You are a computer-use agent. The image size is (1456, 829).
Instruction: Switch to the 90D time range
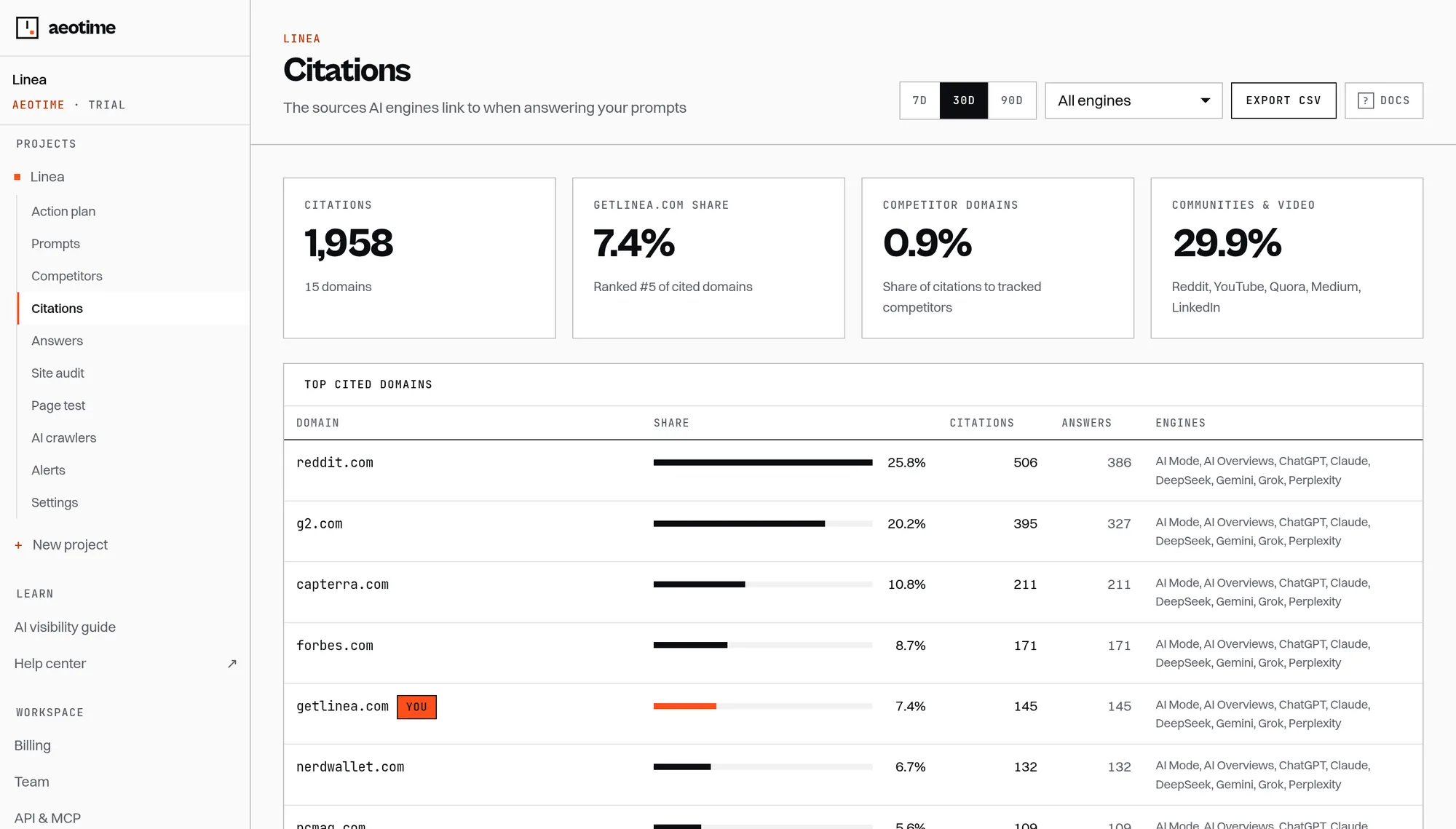point(1012,100)
